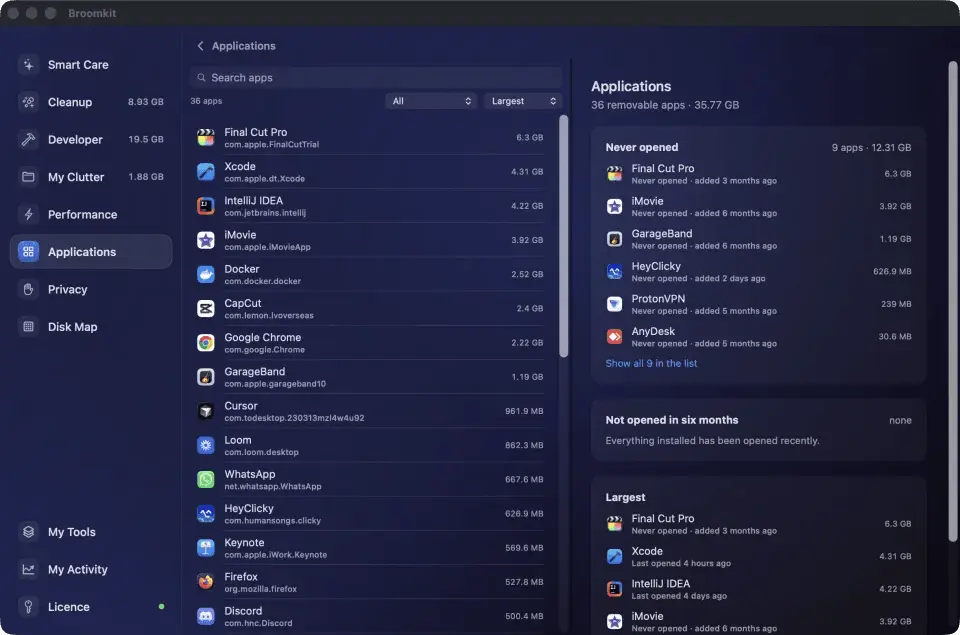Switch to Cleanup section

pyautogui.click(x=91, y=102)
